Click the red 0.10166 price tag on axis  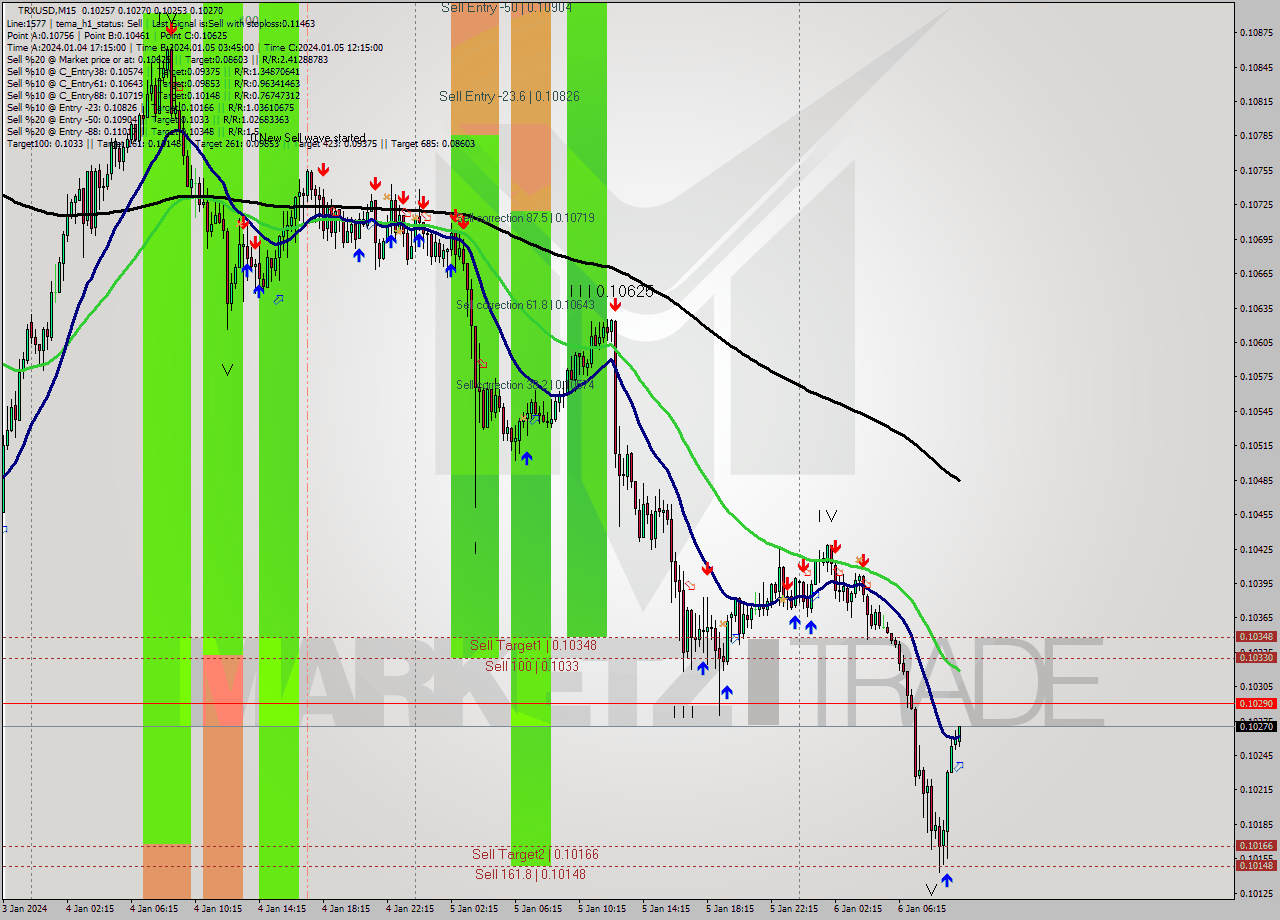pos(1256,845)
